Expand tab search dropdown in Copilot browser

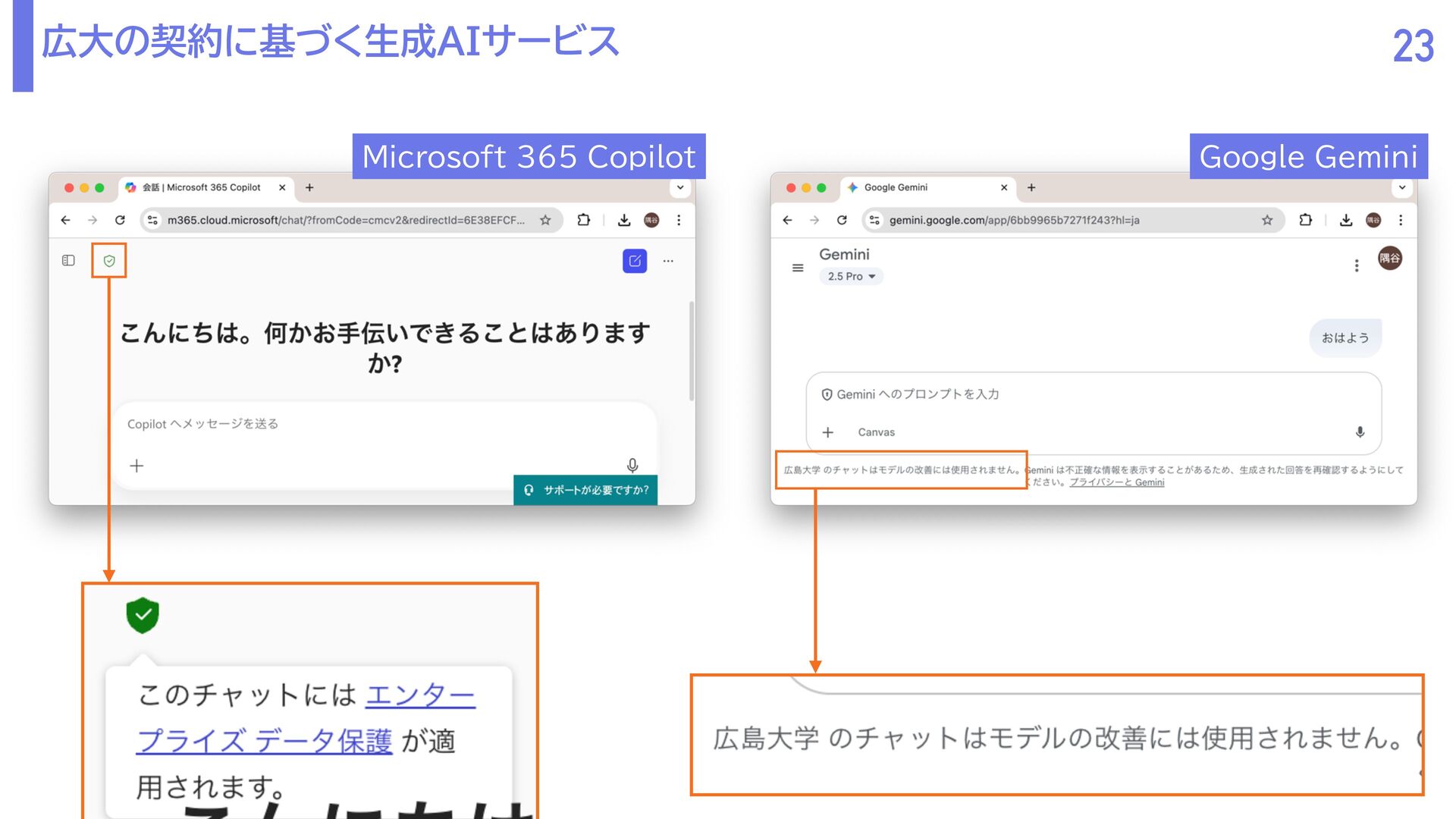680,187
